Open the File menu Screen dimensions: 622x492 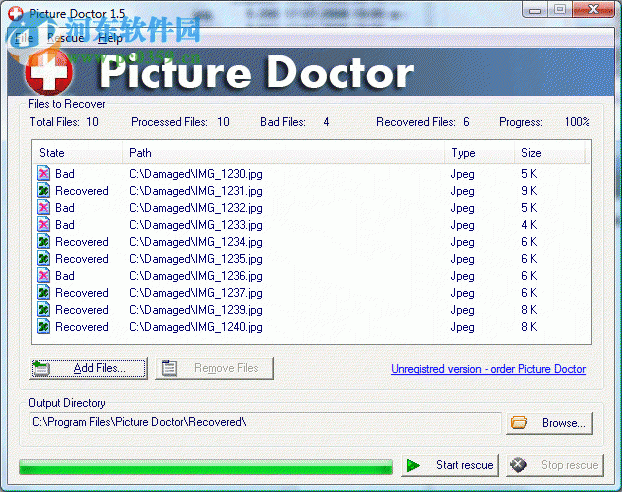click(24, 38)
